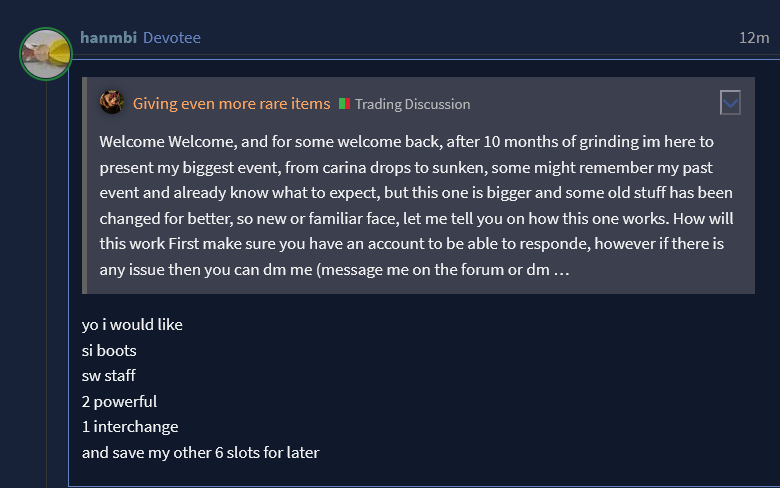Click the "1 interchange" line in the post

click(x=130, y=426)
